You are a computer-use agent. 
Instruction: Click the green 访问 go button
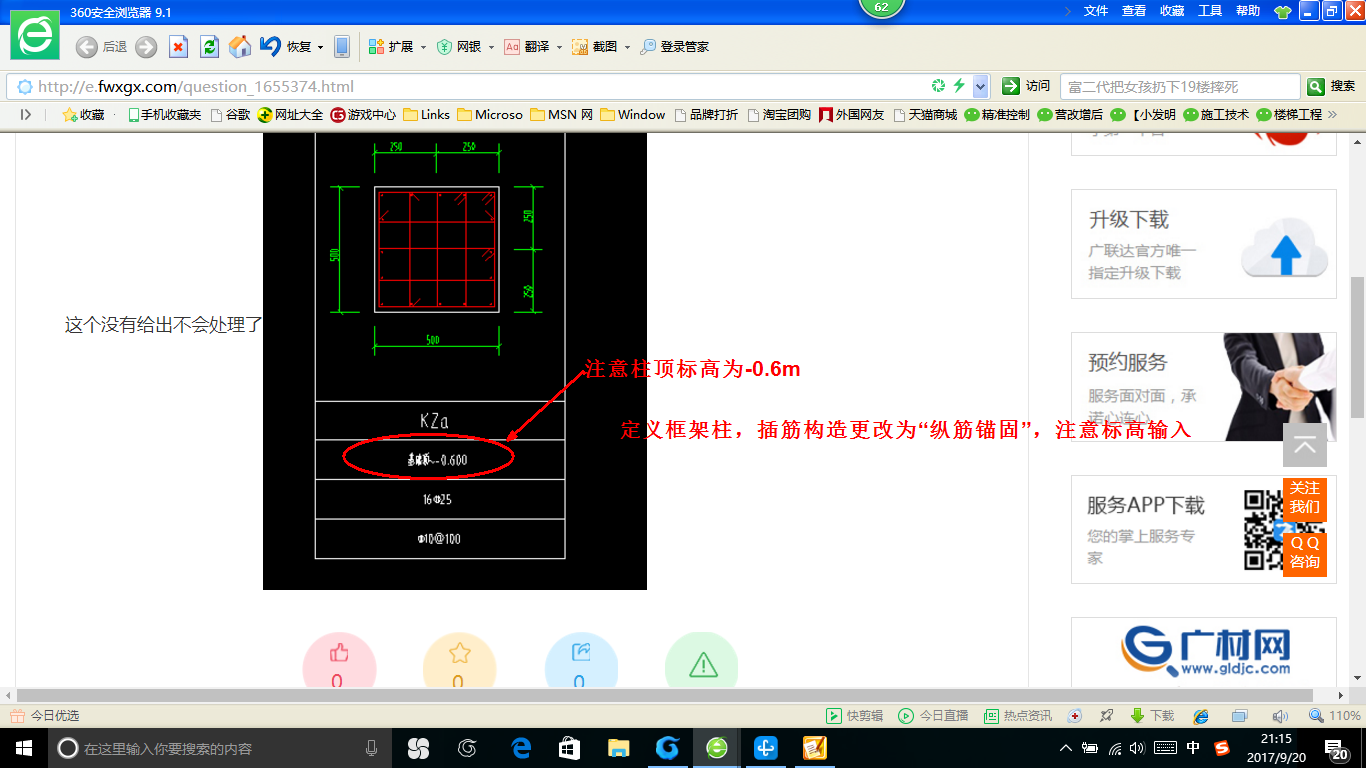pyautogui.click(x=1026, y=86)
